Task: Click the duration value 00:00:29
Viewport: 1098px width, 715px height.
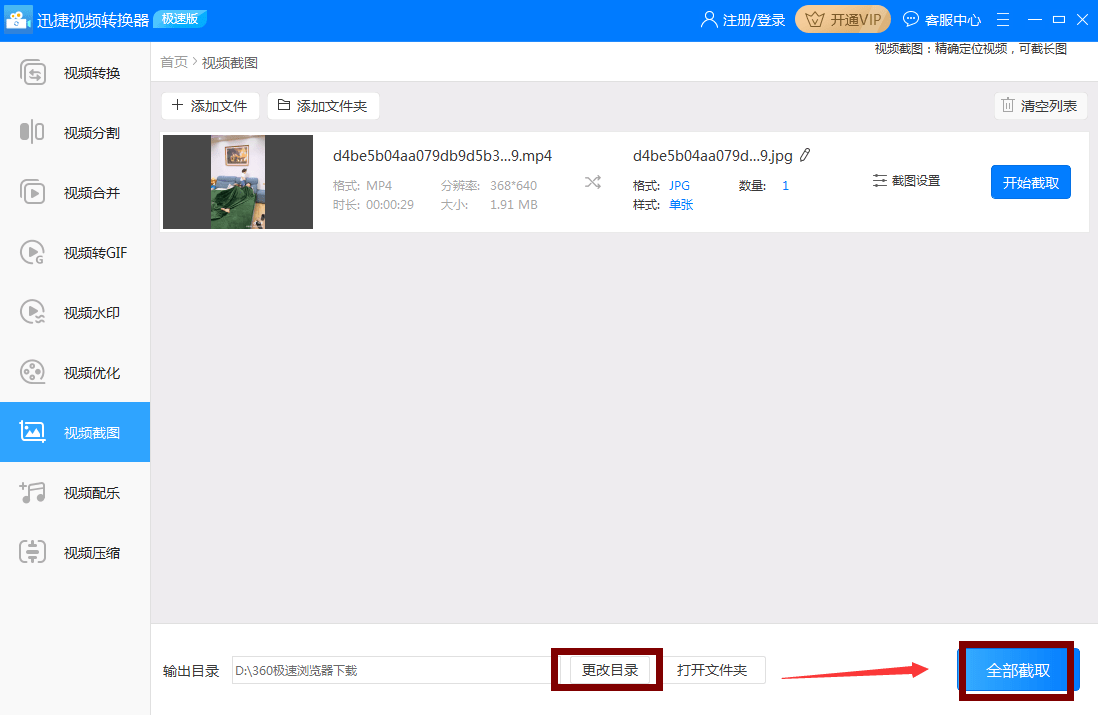Action: [x=390, y=204]
